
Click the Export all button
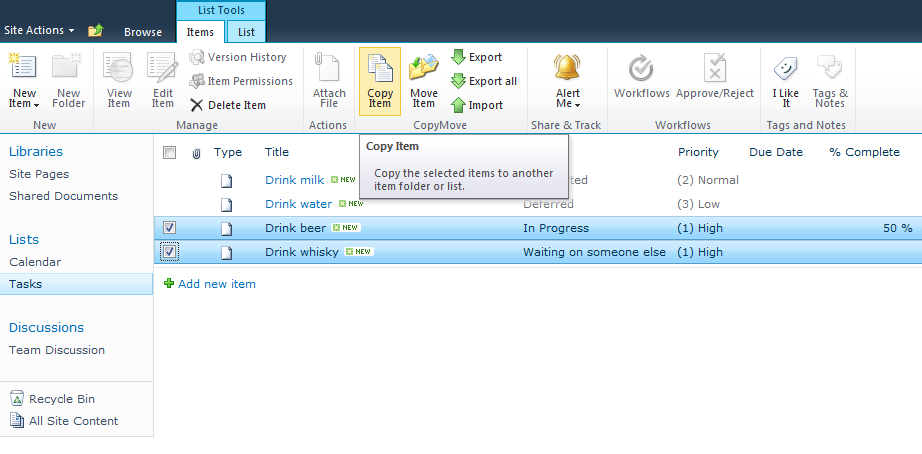pyautogui.click(x=484, y=81)
